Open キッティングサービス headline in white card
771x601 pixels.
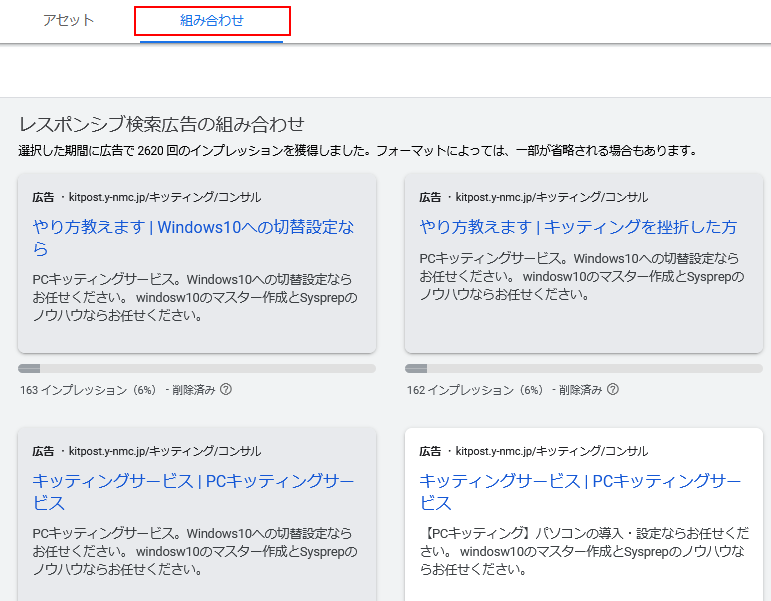tap(580, 491)
